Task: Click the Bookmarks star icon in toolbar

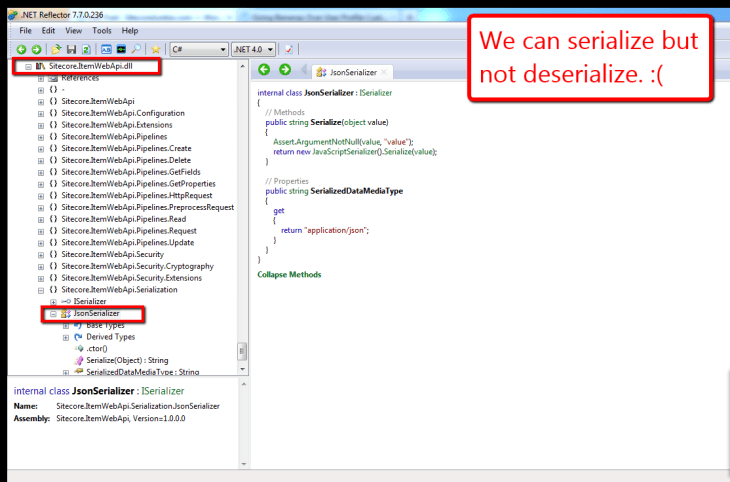Action: click(156, 49)
